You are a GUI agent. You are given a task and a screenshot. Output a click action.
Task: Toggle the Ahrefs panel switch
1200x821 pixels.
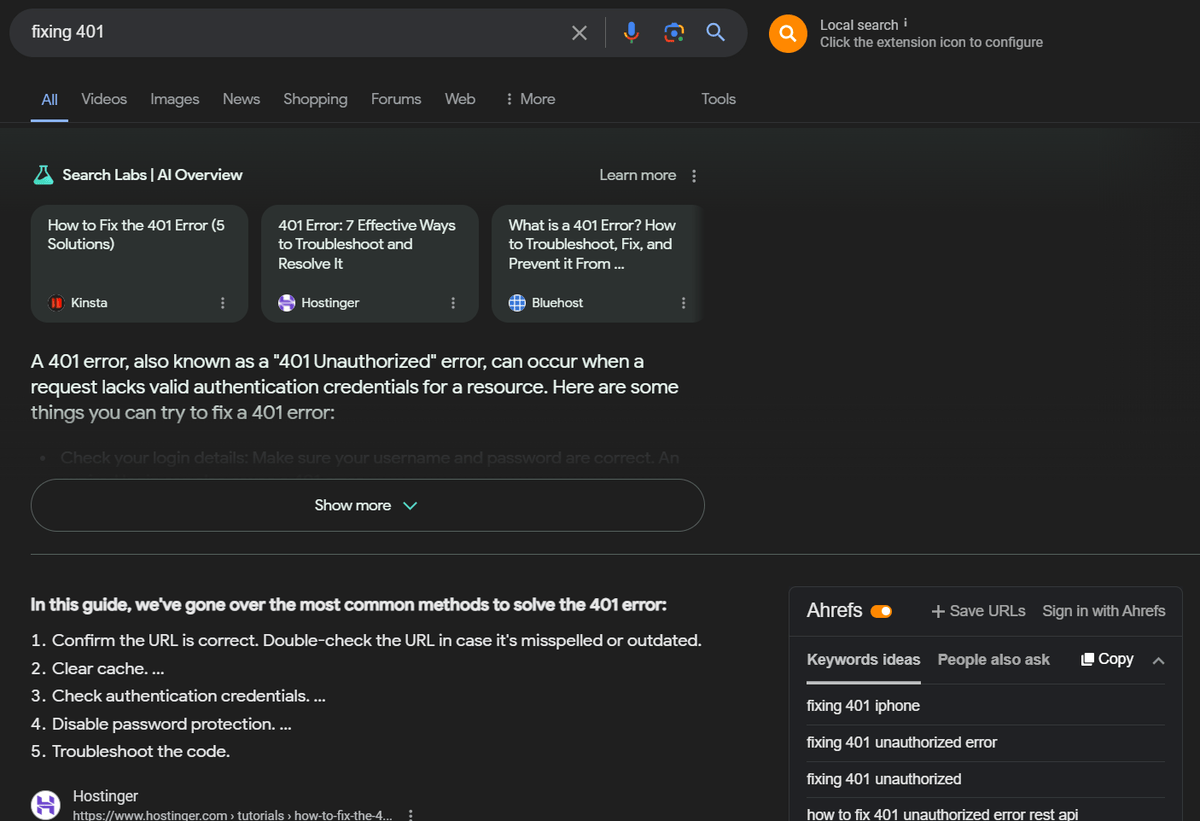pos(881,611)
